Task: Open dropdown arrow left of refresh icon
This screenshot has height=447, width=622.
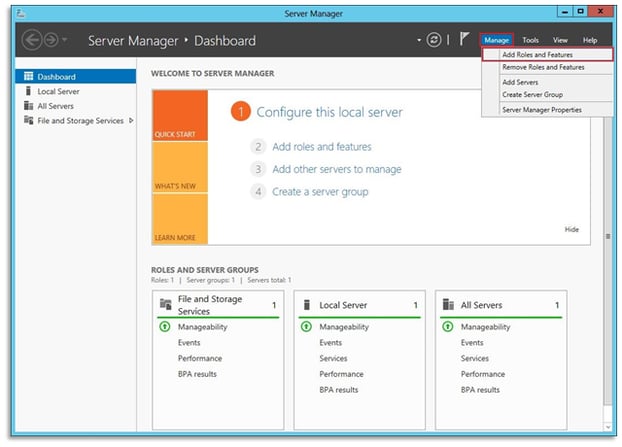Action: (419, 40)
